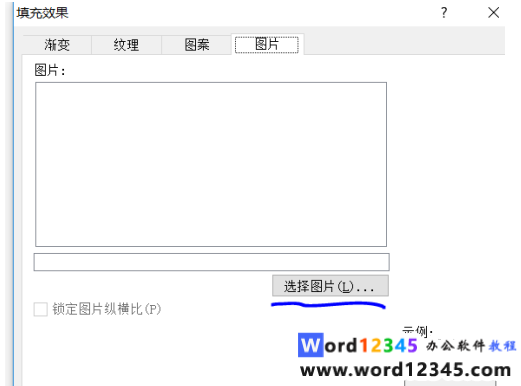
Task: Switch to the 渐变 tab
Action: tap(57, 45)
